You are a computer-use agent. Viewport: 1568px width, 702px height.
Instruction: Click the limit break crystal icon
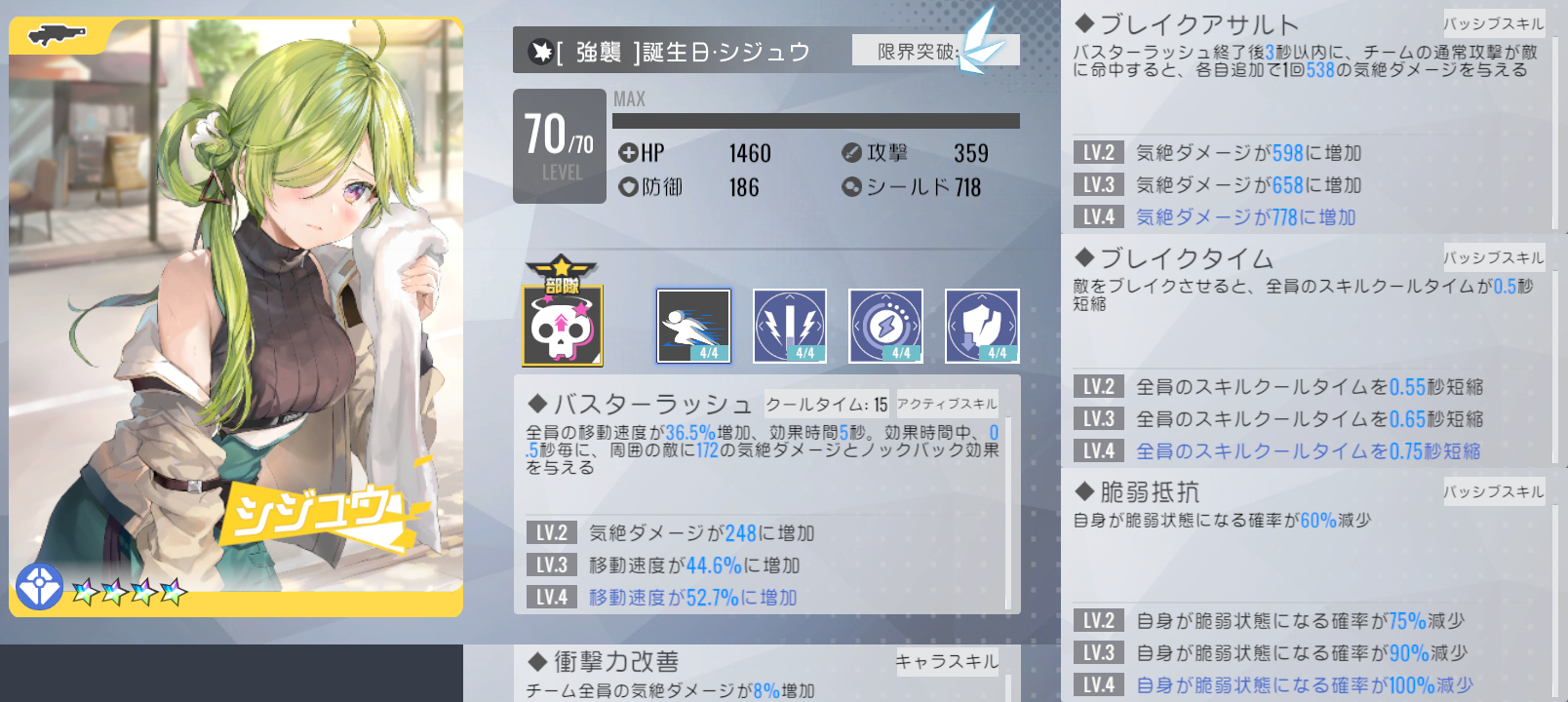(980, 42)
